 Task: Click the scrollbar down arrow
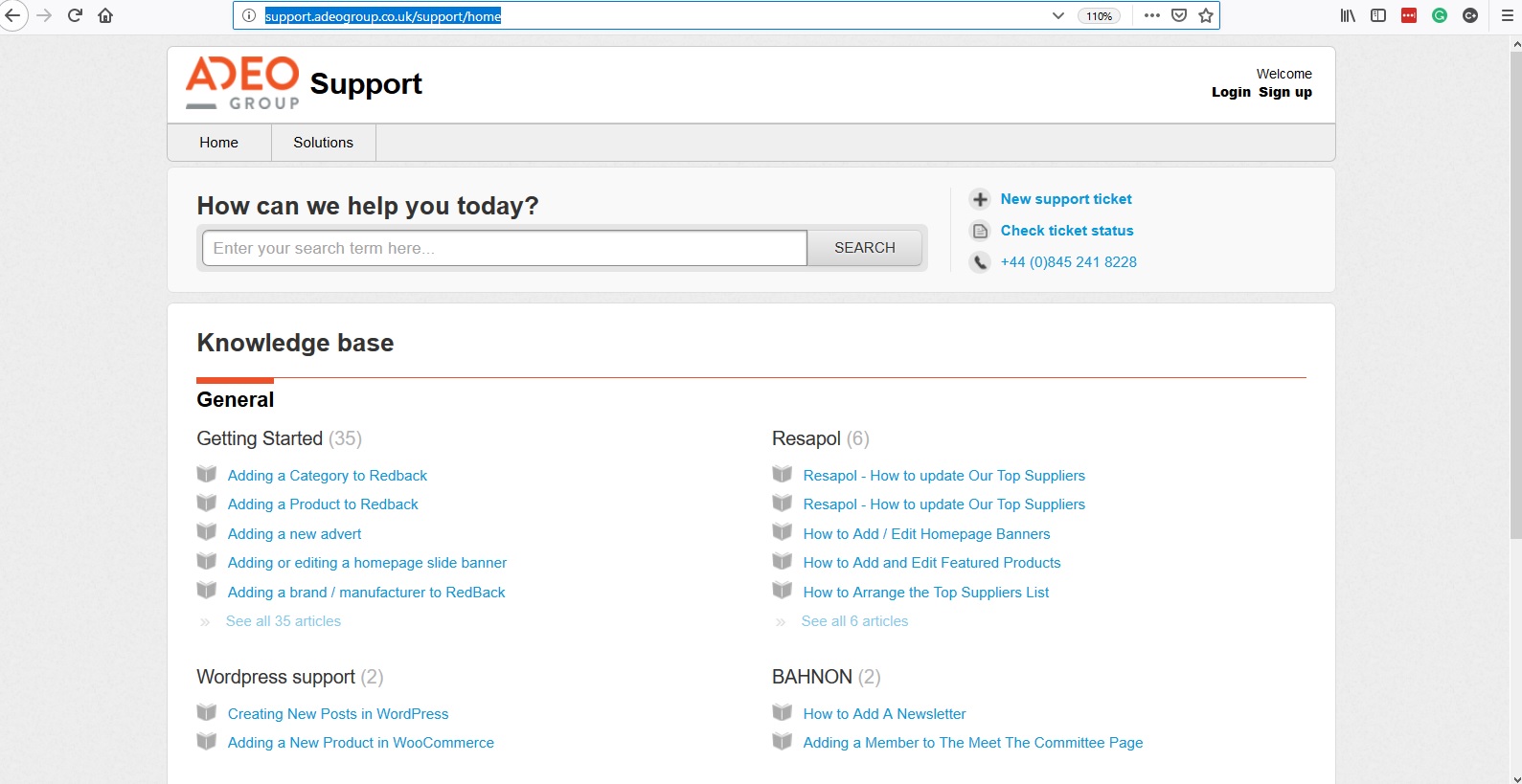1515,777
